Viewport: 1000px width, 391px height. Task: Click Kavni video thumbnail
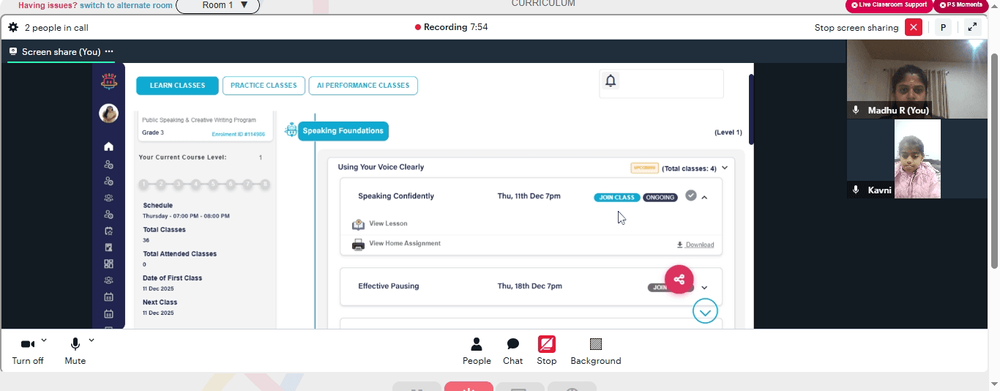coord(916,159)
